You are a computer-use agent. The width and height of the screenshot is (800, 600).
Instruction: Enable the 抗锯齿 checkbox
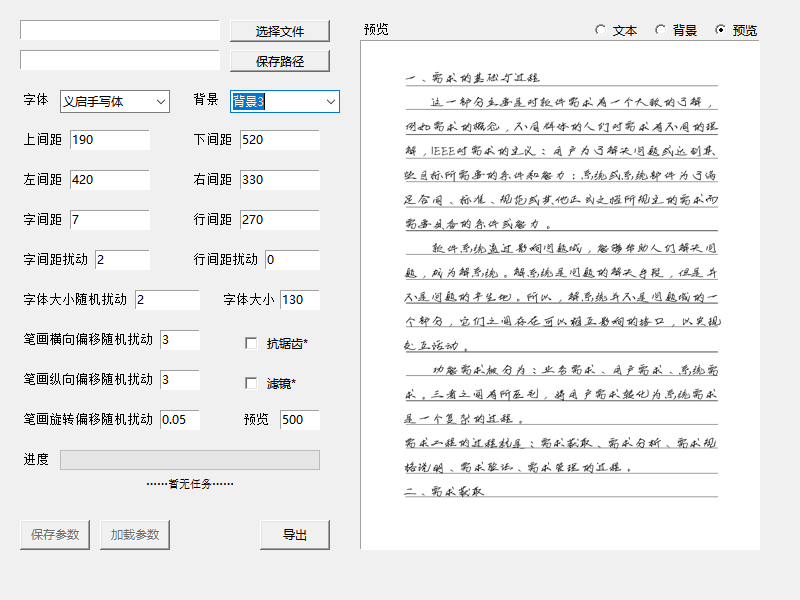pyautogui.click(x=251, y=344)
